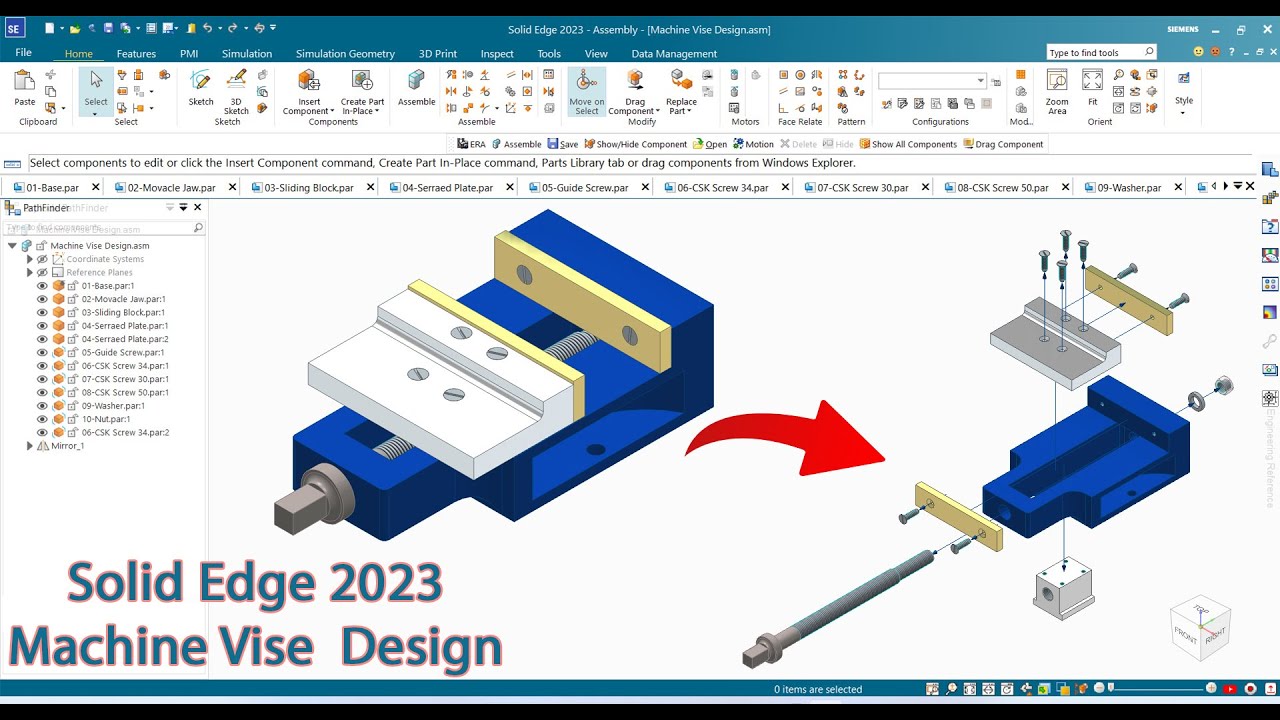1280x720 pixels.
Task: Open the Create Part In-Place dropdown
Action: pyautogui.click(x=376, y=111)
